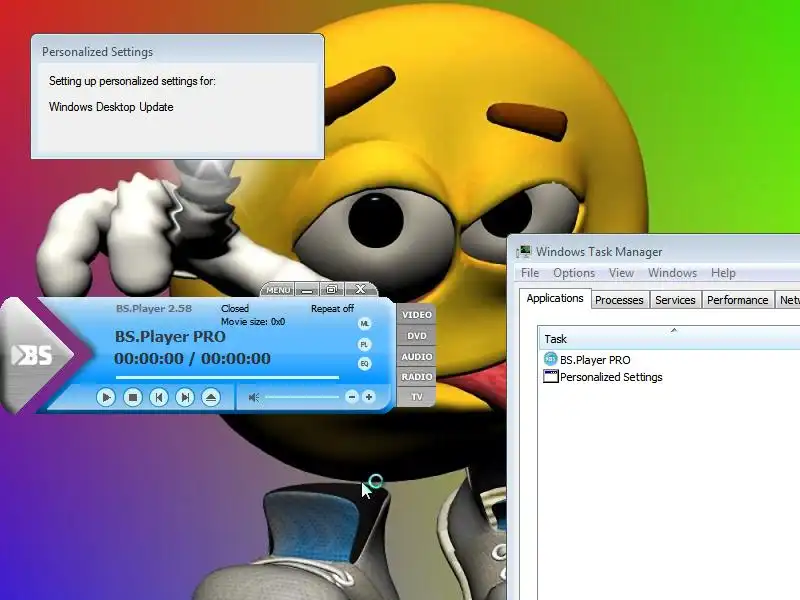
Task: Toggle the Repeat off indicator
Action: coord(332,309)
